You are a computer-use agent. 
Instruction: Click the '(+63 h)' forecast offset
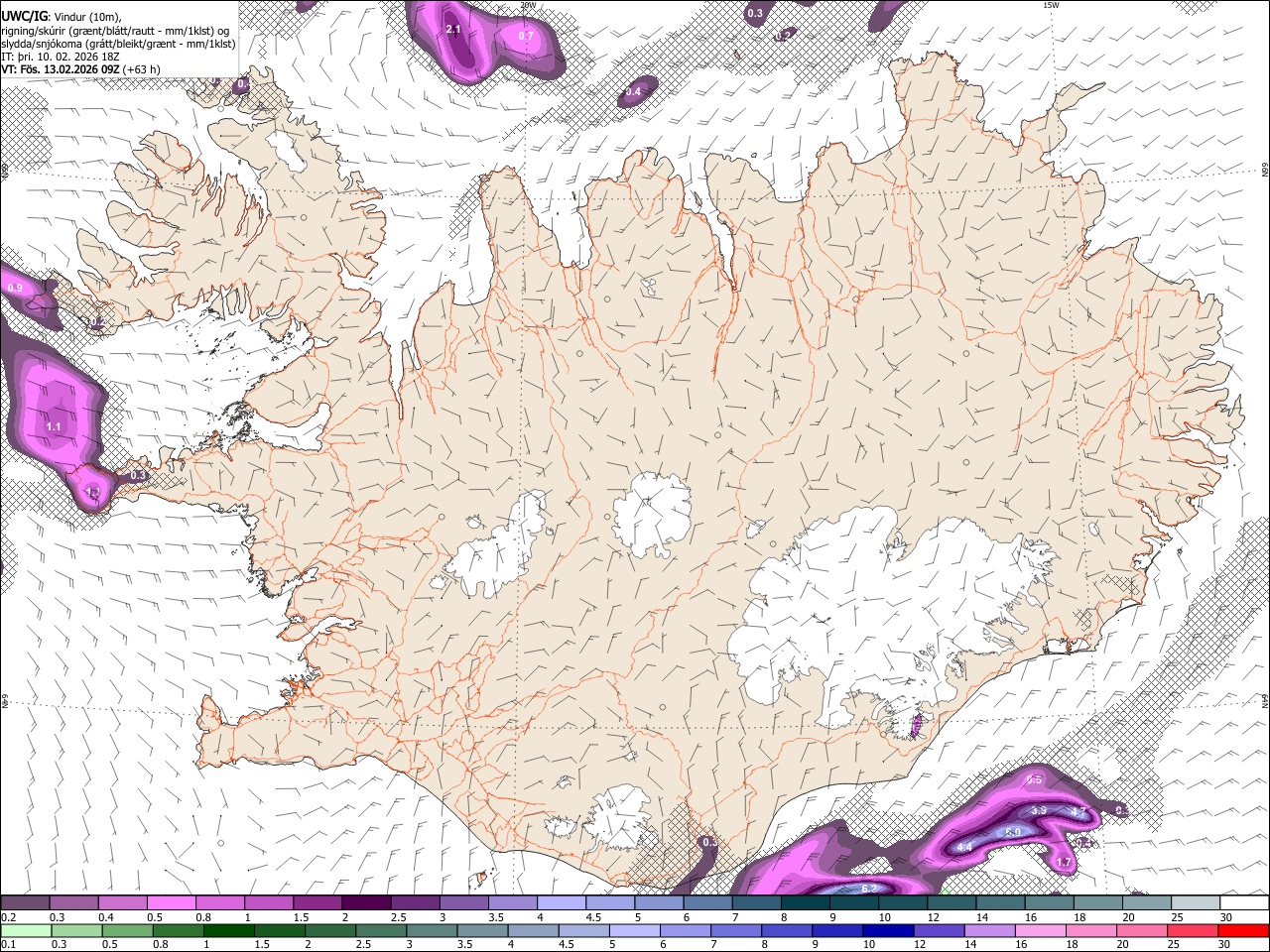click(143, 69)
